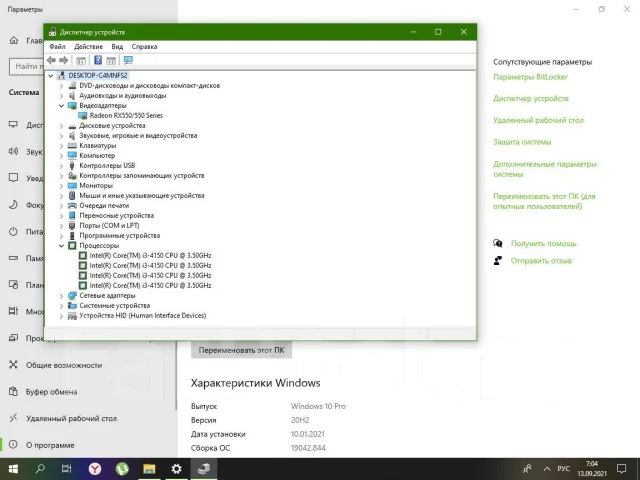
Task: Click the blue Help icon in toolbar
Action: pos(98,60)
